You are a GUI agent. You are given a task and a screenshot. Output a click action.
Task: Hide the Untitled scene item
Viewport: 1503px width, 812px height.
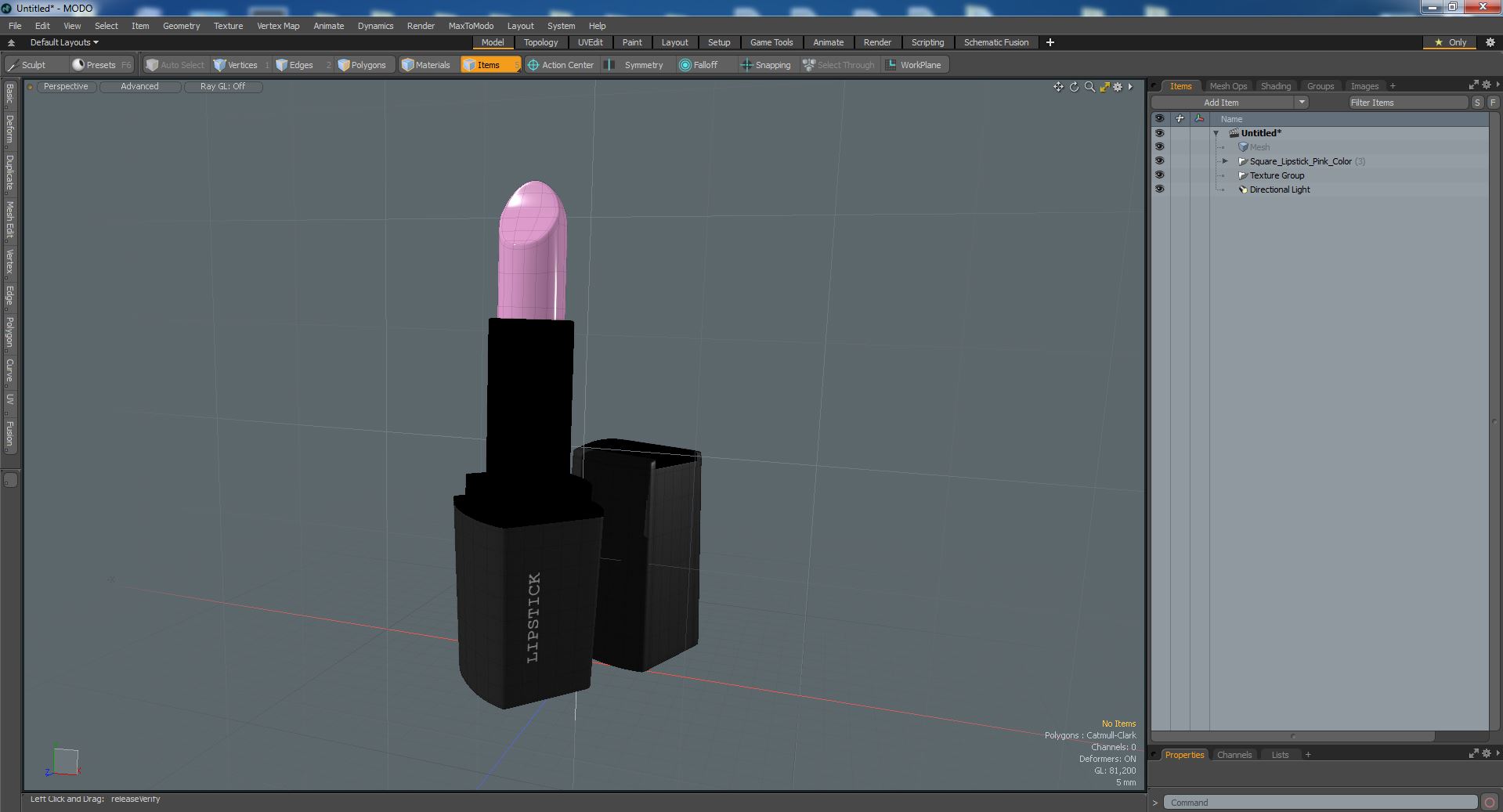pyautogui.click(x=1159, y=133)
